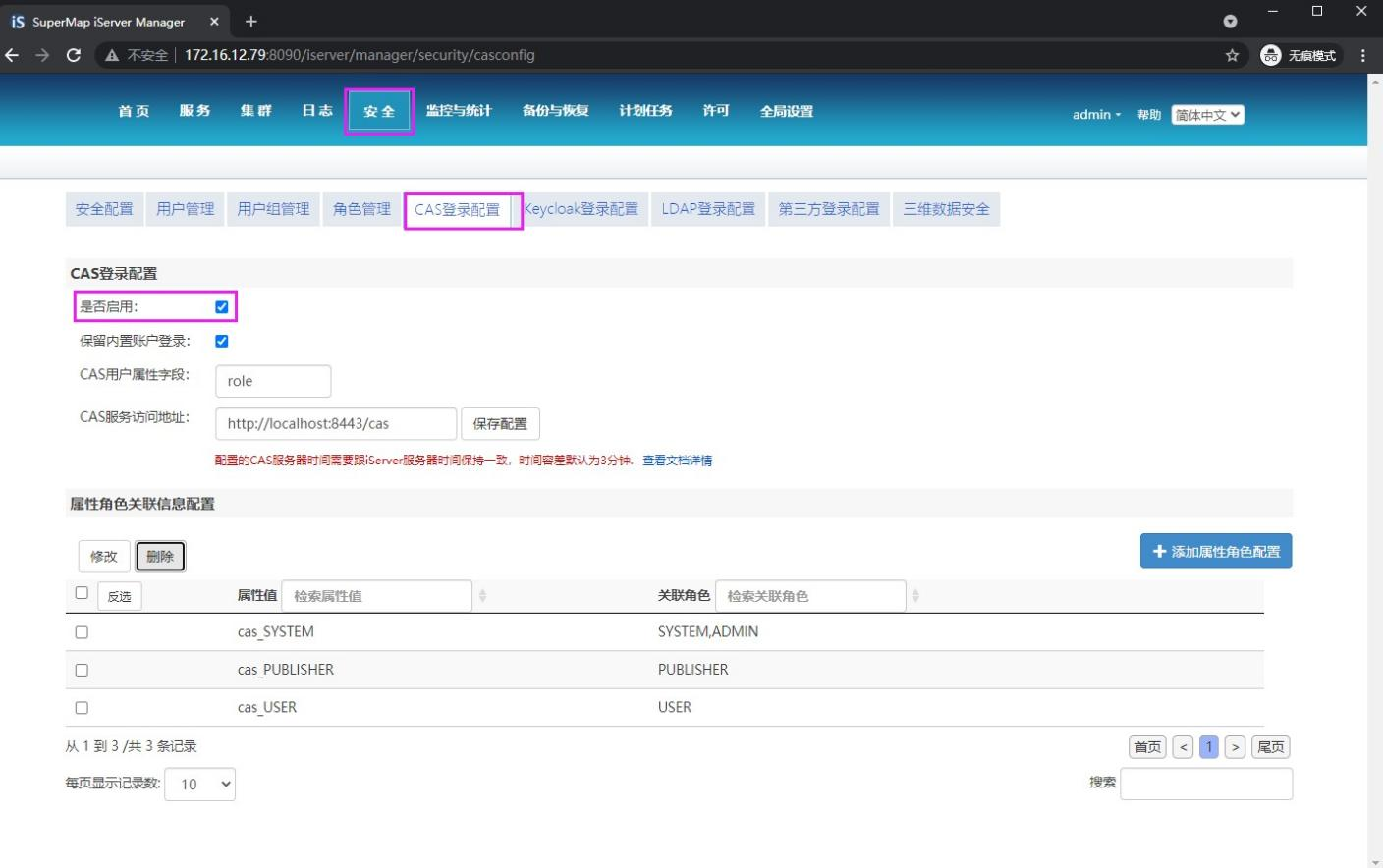
Task: Select page 1 in pagination
Action: pyautogui.click(x=1209, y=747)
